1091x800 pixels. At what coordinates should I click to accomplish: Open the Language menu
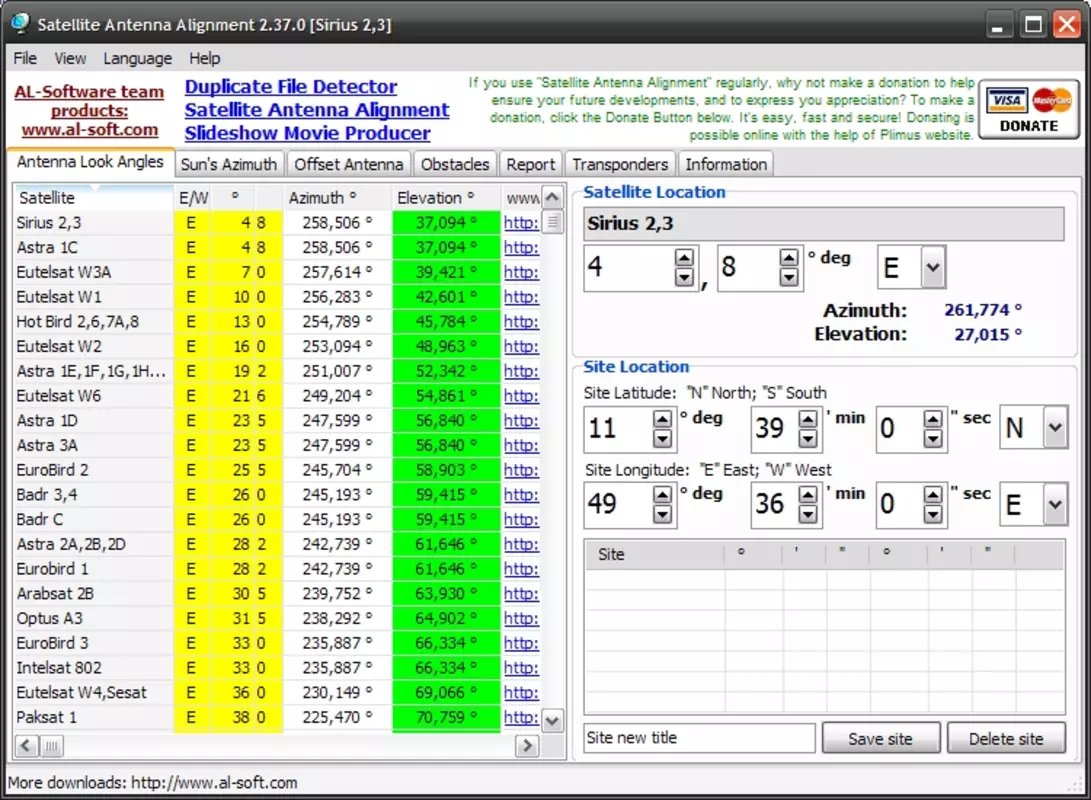(138, 58)
